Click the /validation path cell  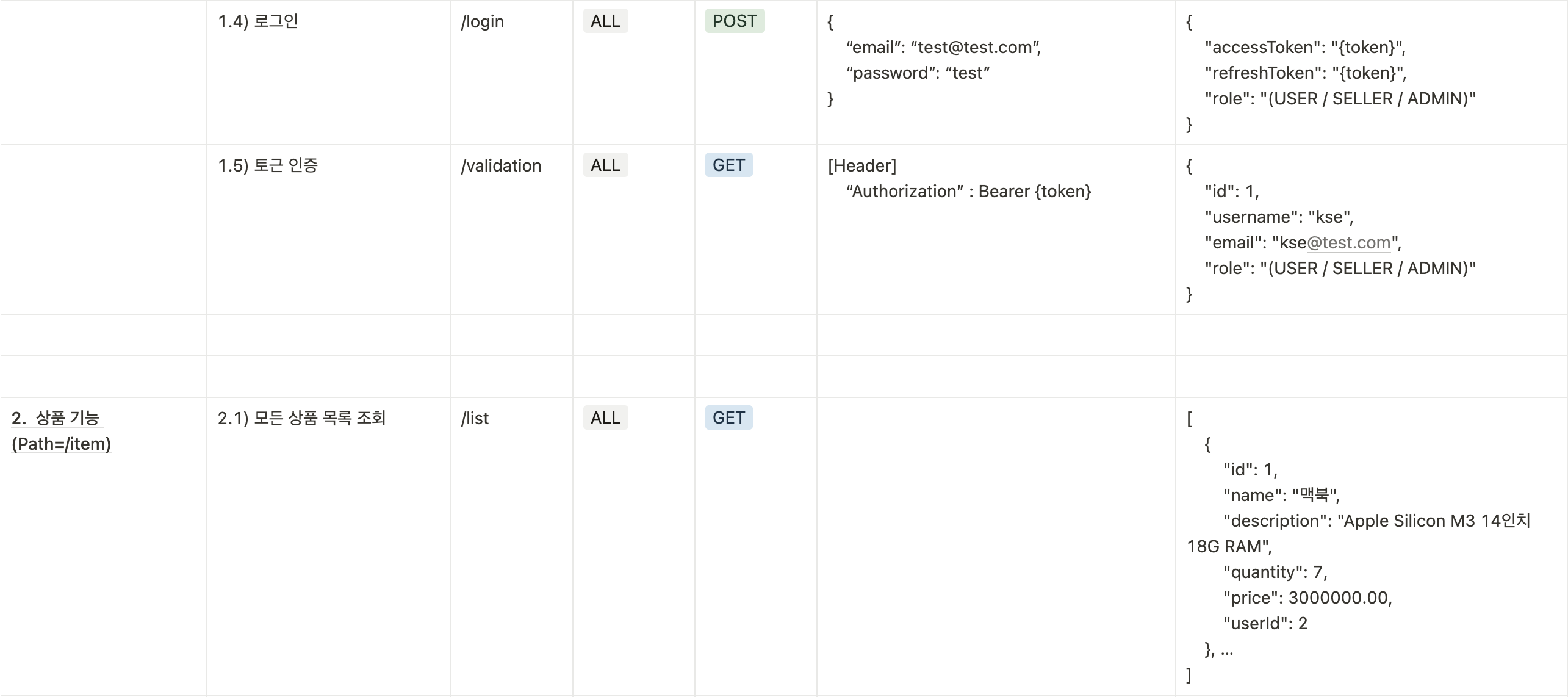pyautogui.click(x=501, y=166)
